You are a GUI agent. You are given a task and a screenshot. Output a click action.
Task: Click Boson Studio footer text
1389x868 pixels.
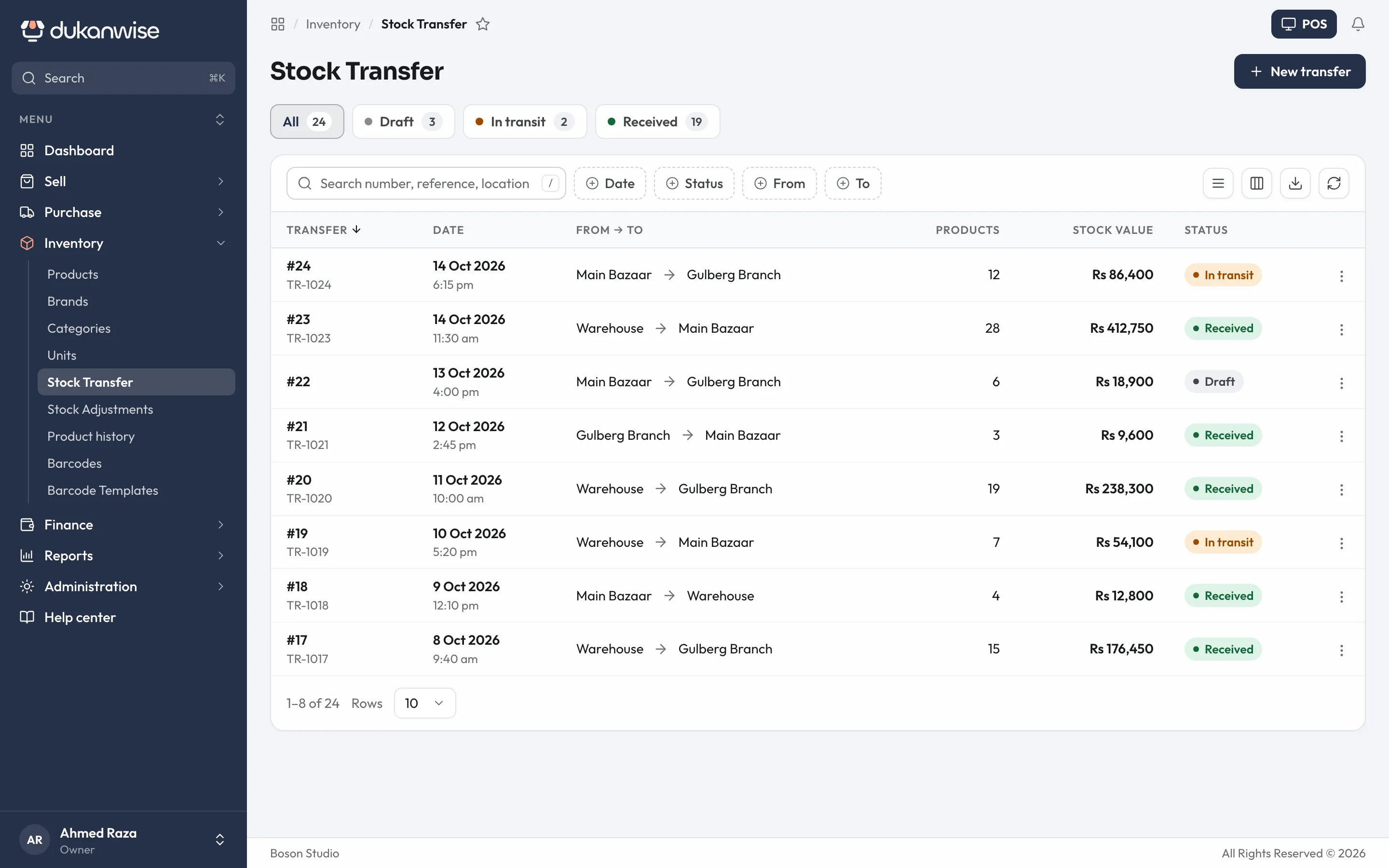point(305,853)
